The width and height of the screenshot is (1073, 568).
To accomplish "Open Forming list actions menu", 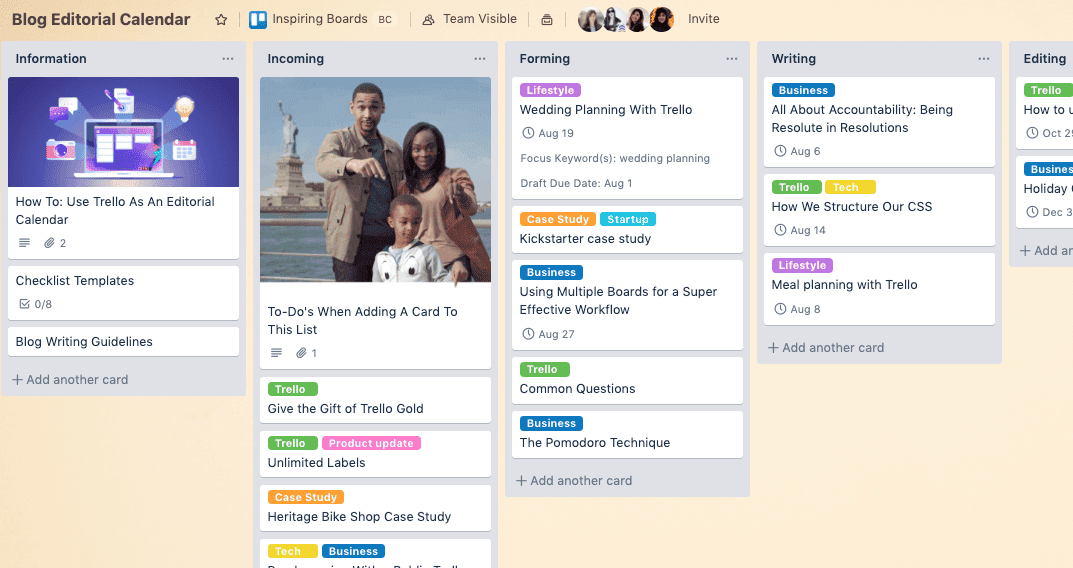I will click(x=732, y=59).
